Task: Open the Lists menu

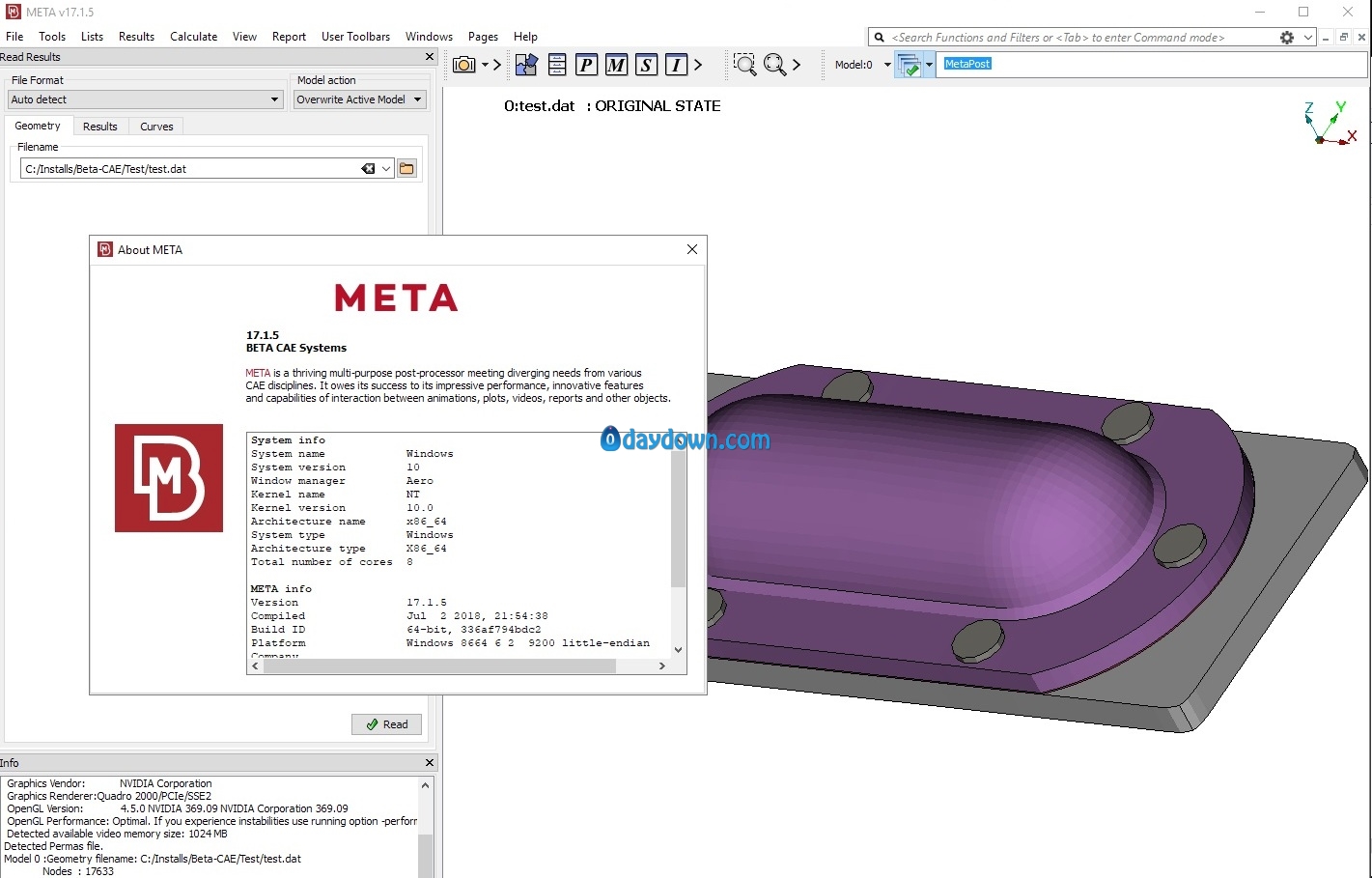Action: [92, 37]
